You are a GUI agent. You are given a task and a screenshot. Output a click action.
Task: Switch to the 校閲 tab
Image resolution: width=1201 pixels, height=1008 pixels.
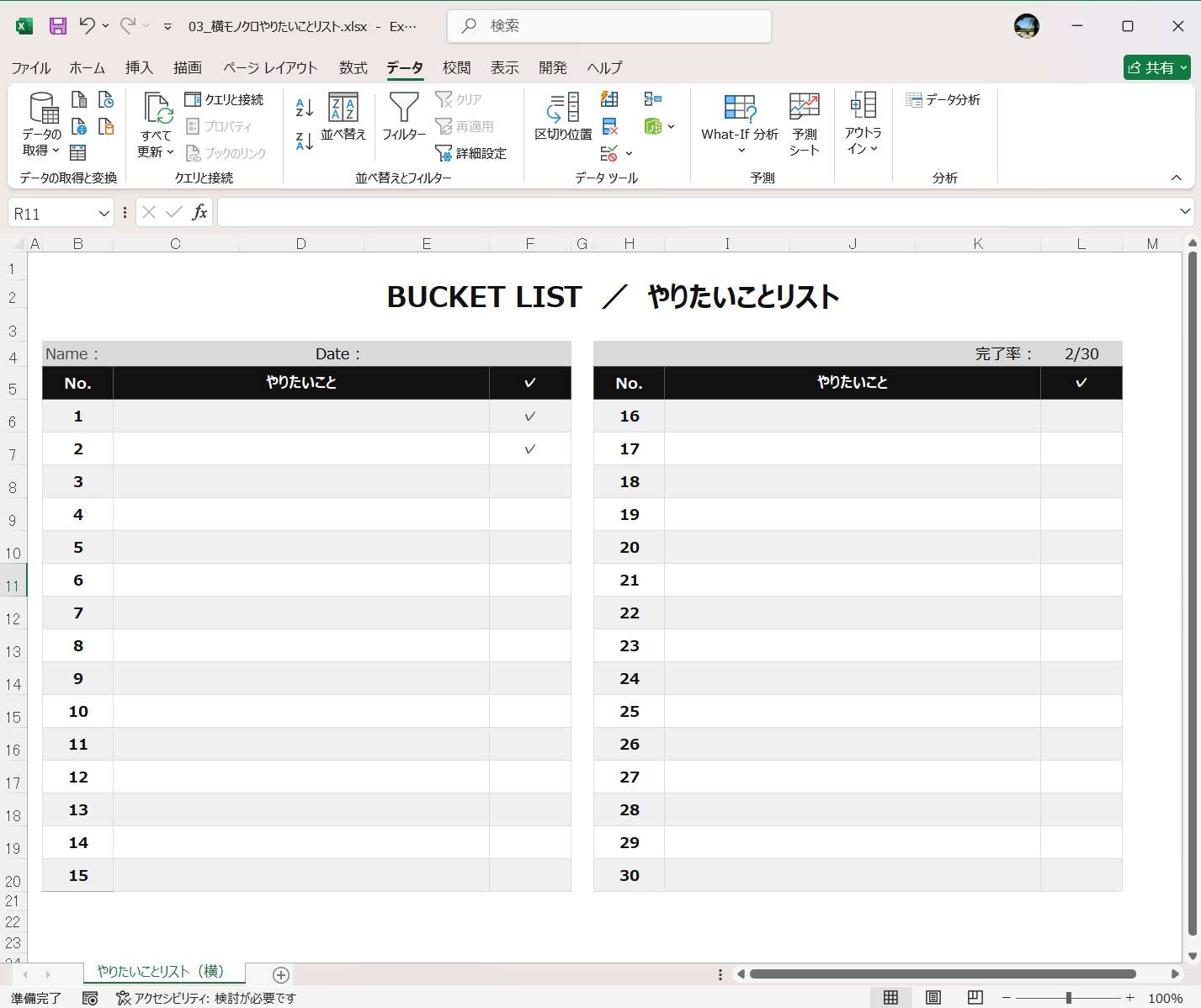(x=457, y=67)
